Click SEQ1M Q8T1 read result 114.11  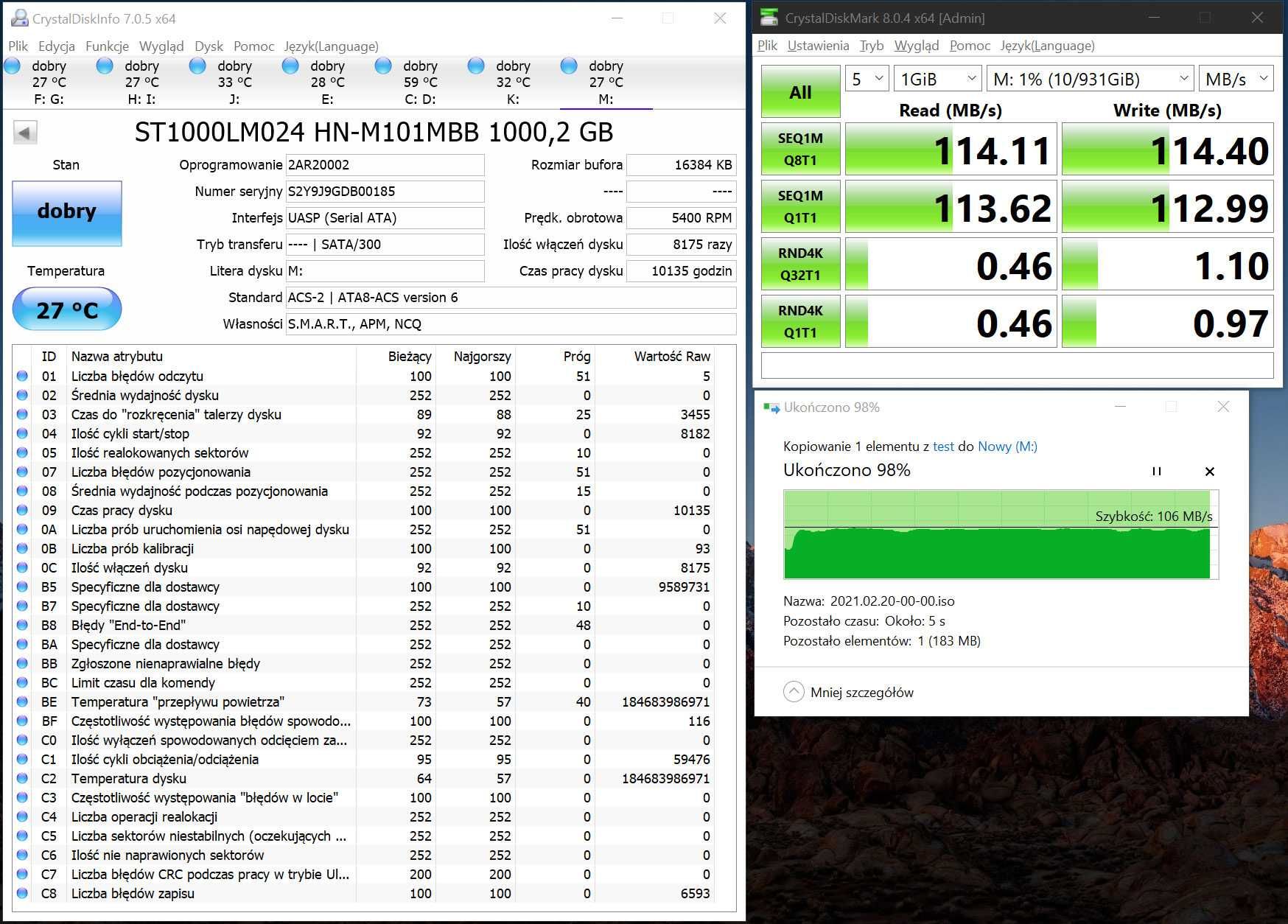(951, 149)
